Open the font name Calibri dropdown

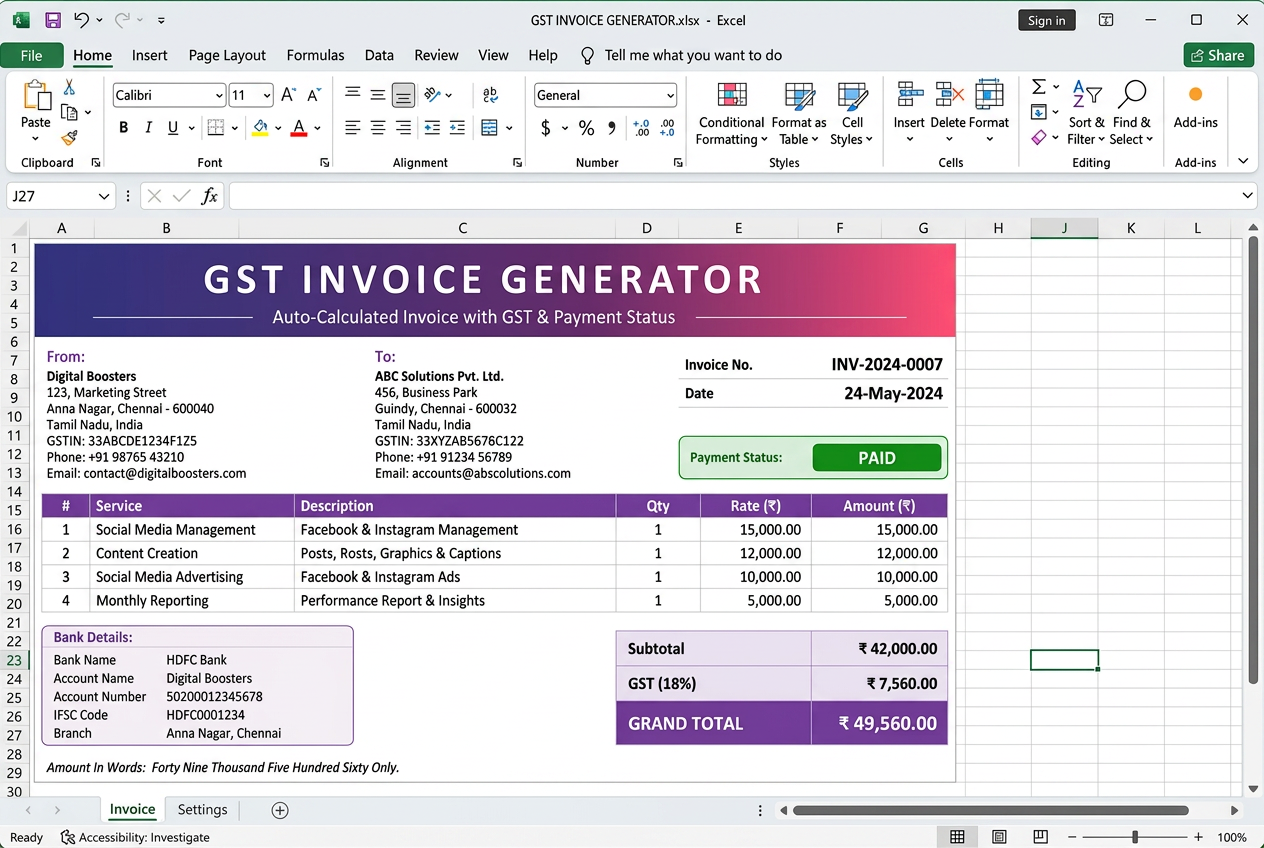[219, 96]
